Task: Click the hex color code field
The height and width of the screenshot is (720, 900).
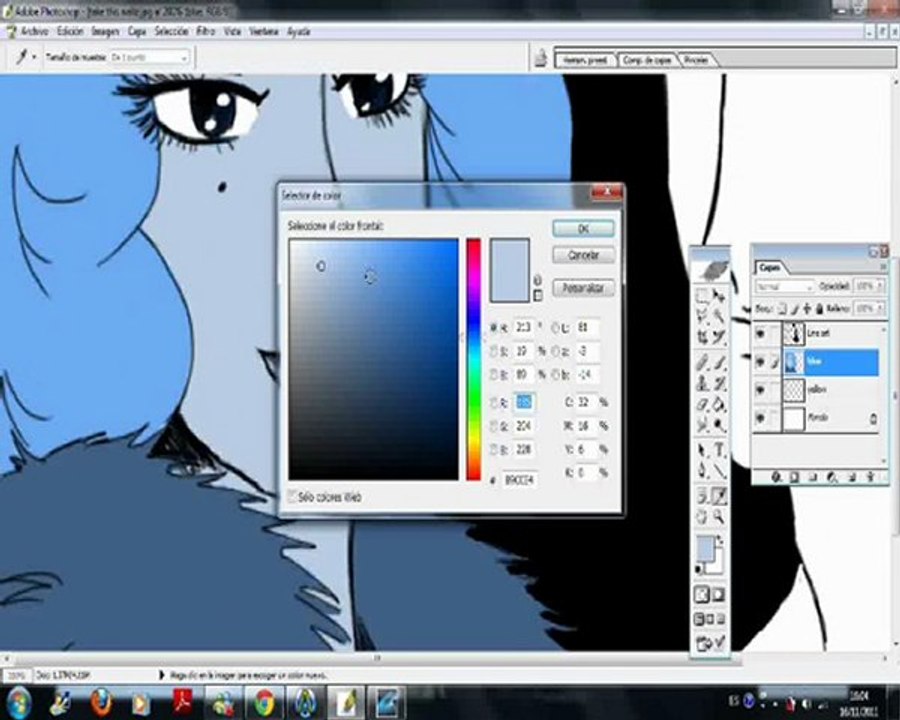Action: pos(519,479)
